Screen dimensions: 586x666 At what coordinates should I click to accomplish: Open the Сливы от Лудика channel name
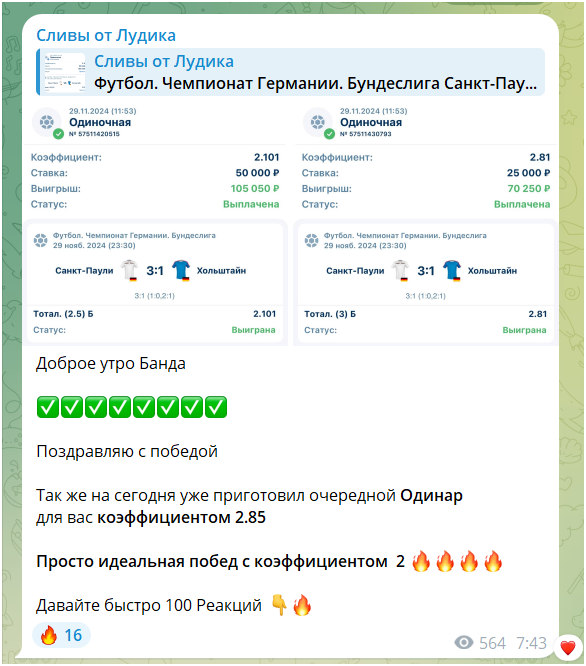(x=106, y=35)
